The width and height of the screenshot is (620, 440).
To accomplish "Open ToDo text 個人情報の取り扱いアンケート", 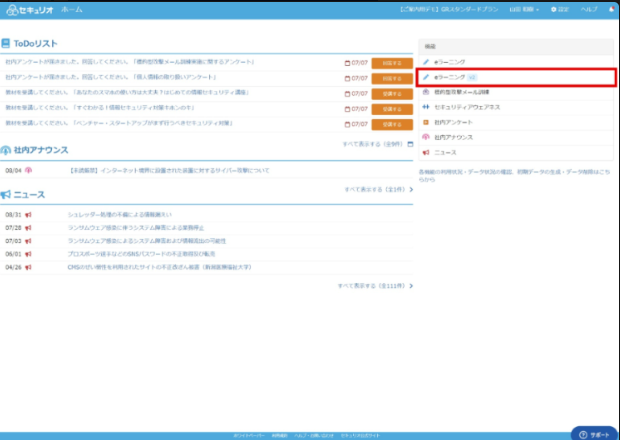I will (x=111, y=77).
